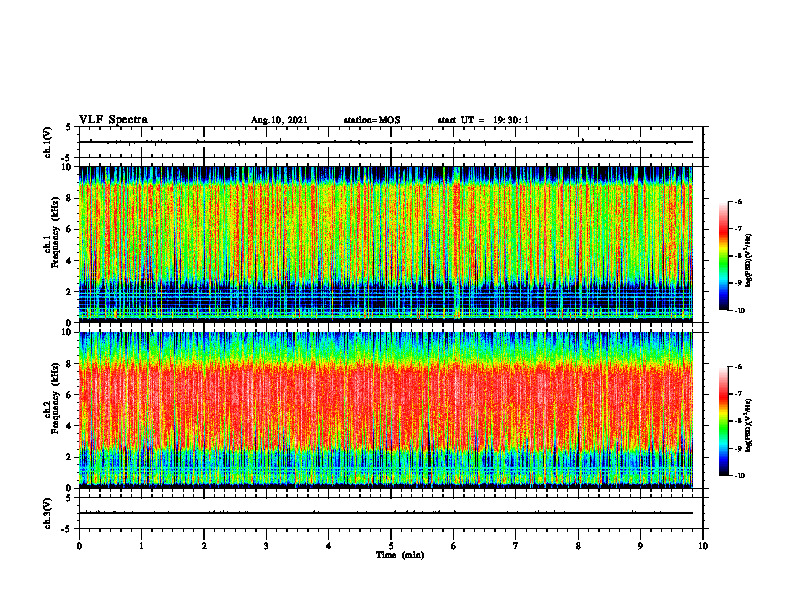The width and height of the screenshot is (792, 612).
Task: Click the -8 tick on ch.1 color bar
Action: click(x=739, y=256)
